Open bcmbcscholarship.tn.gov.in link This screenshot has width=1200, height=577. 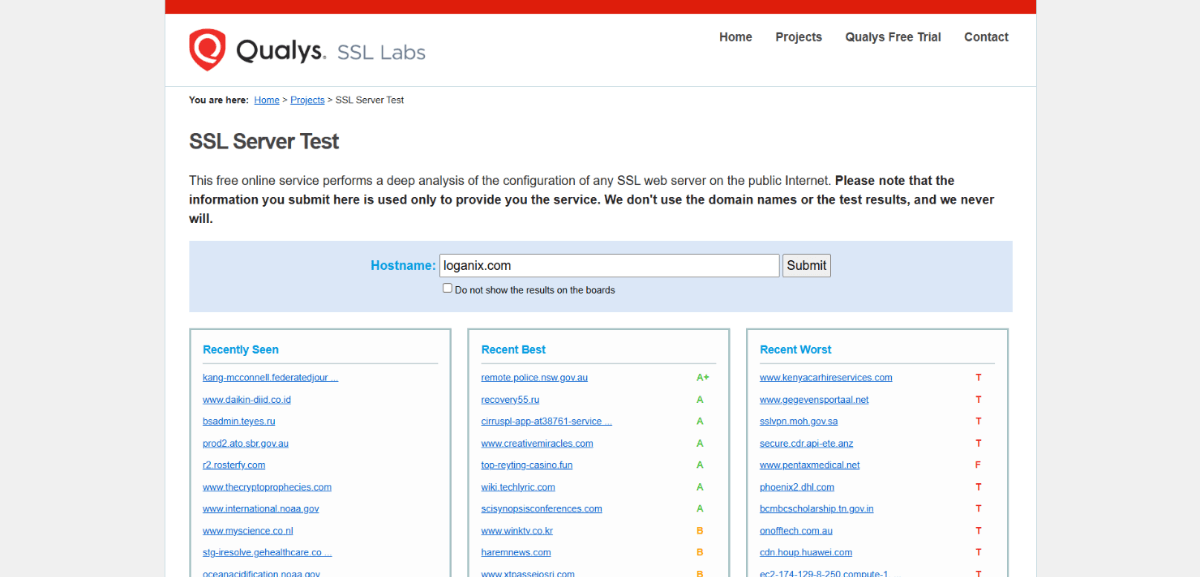817,509
